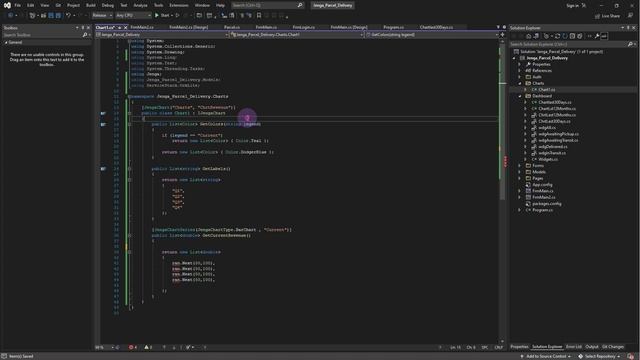
Task: Open the Build menu
Action: click(91, 5)
